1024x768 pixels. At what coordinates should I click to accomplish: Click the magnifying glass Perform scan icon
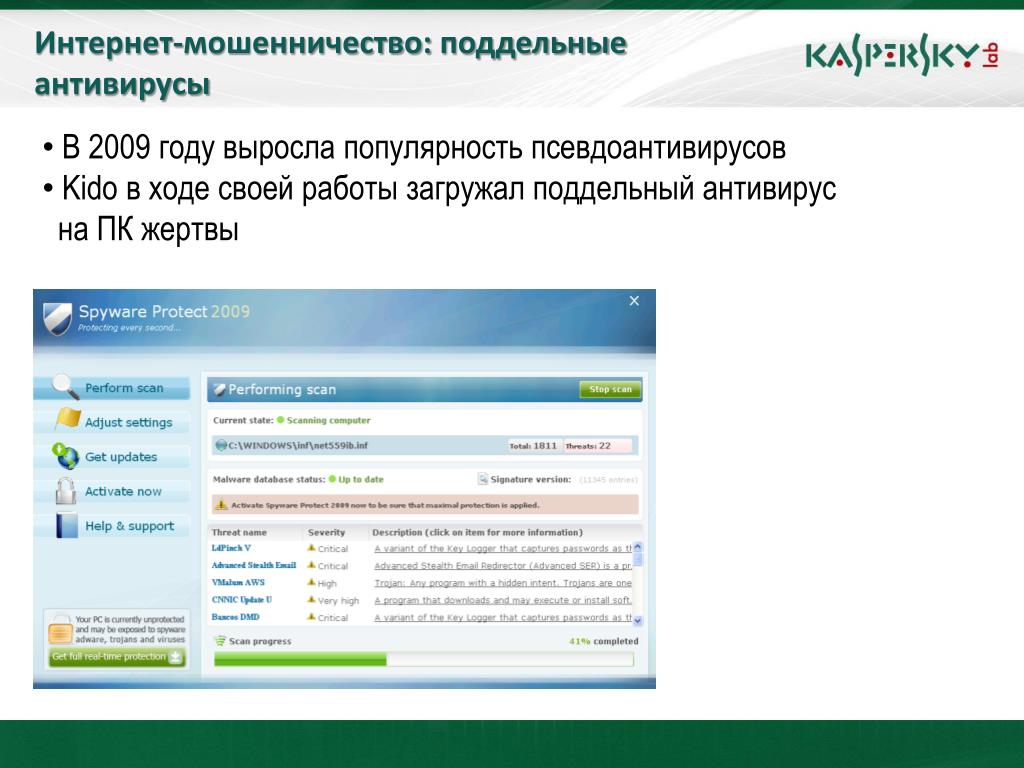click(65, 387)
